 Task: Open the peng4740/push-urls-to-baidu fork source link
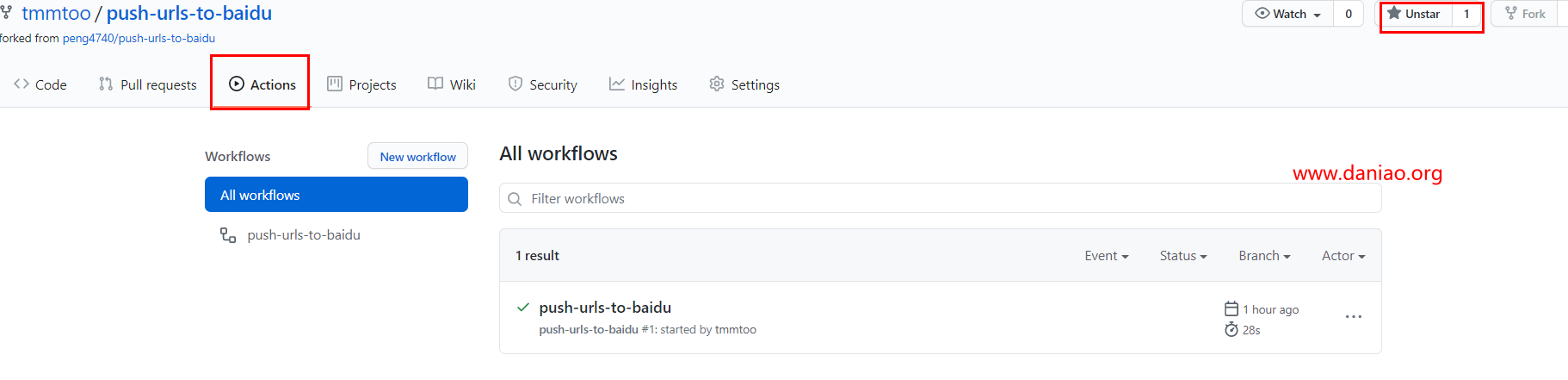(139, 38)
